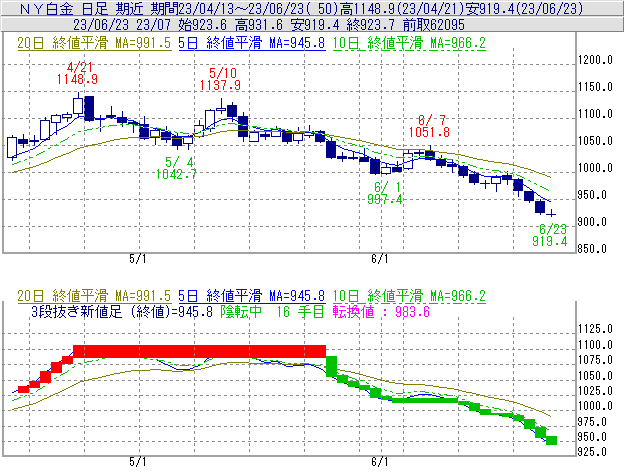Image resolution: width=624 pixels, height=475 pixels.
Task: Click the 925.0 lower axis label
Action: tap(592, 452)
